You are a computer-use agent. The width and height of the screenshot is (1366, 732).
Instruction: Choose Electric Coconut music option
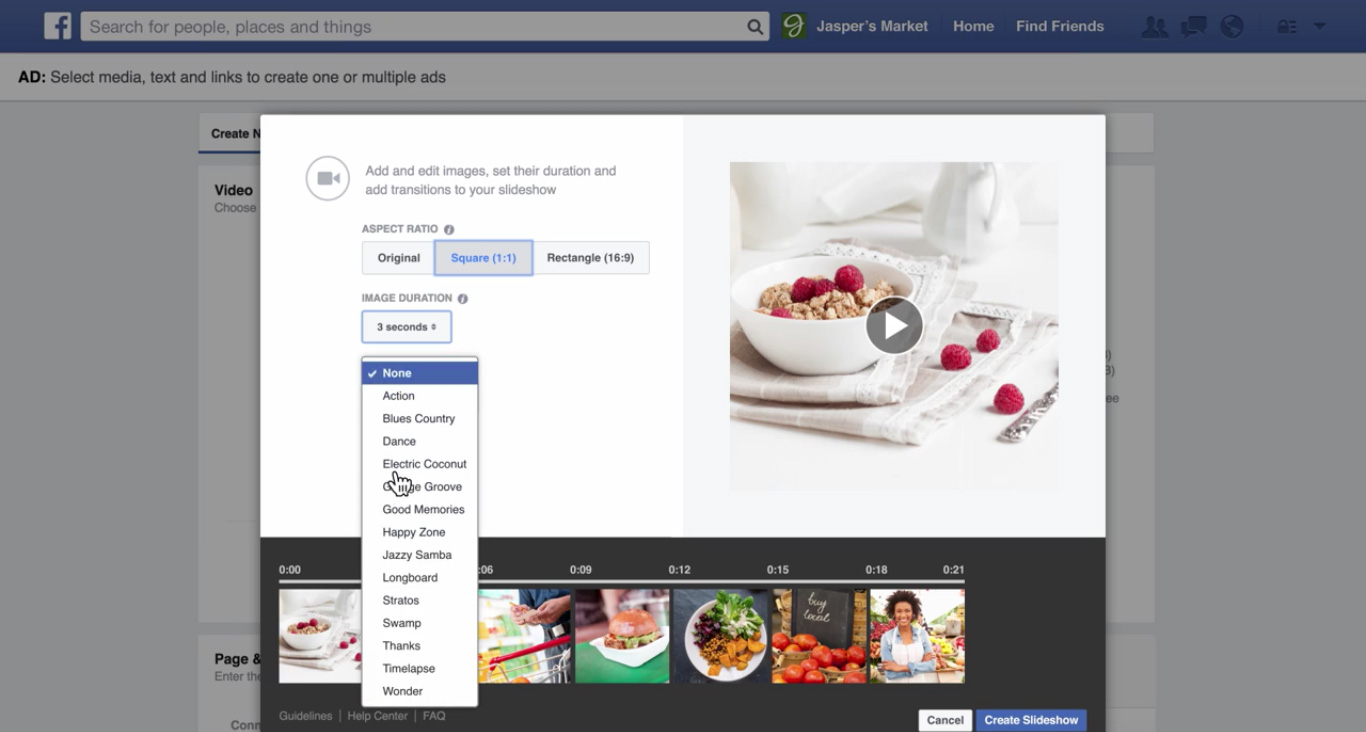pyautogui.click(x=420, y=464)
